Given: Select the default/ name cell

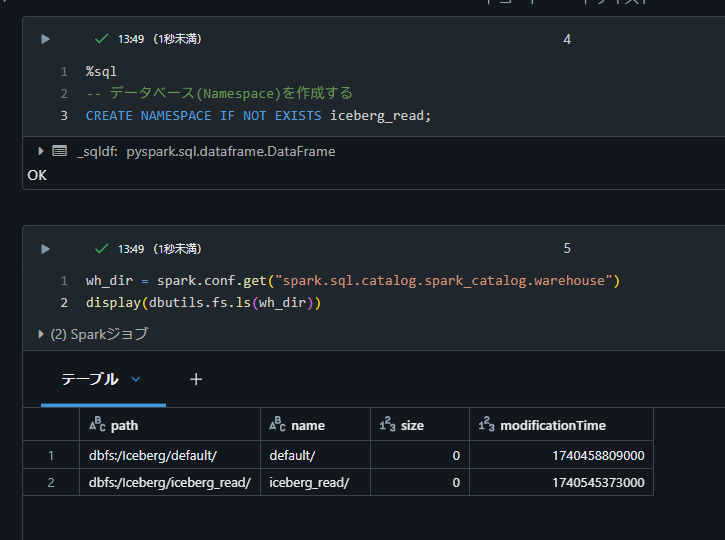Looking at the screenshot, I should [315, 455].
